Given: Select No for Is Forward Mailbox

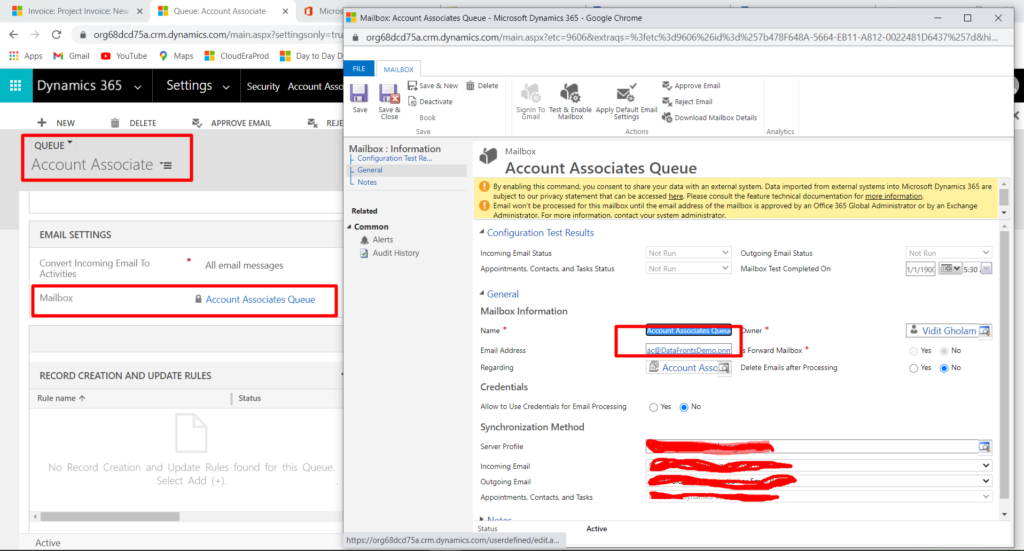Looking at the screenshot, I should tap(944, 351).
